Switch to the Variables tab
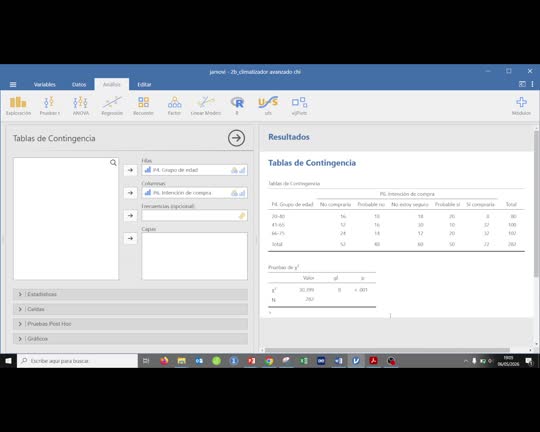 44,84
